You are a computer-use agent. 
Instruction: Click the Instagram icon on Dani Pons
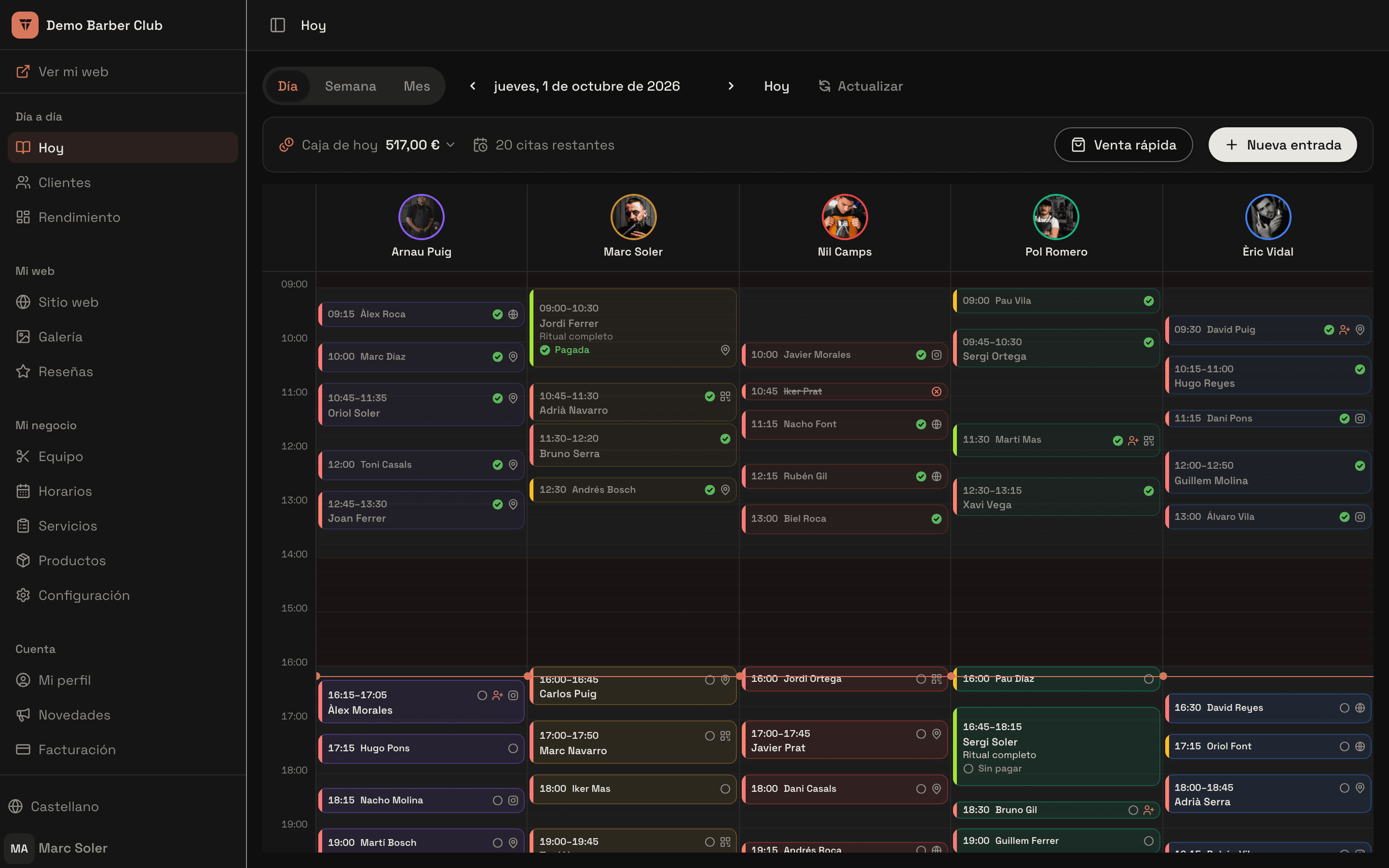tap(1360, 419)
